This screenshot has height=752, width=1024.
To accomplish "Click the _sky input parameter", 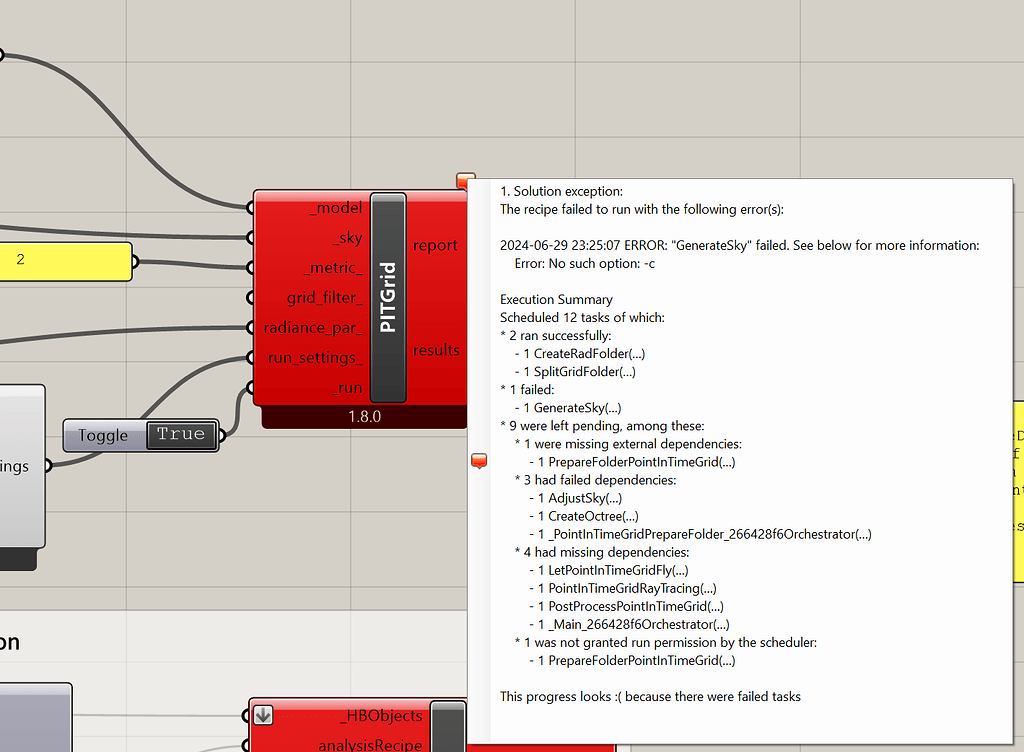I will pos(346,238).
